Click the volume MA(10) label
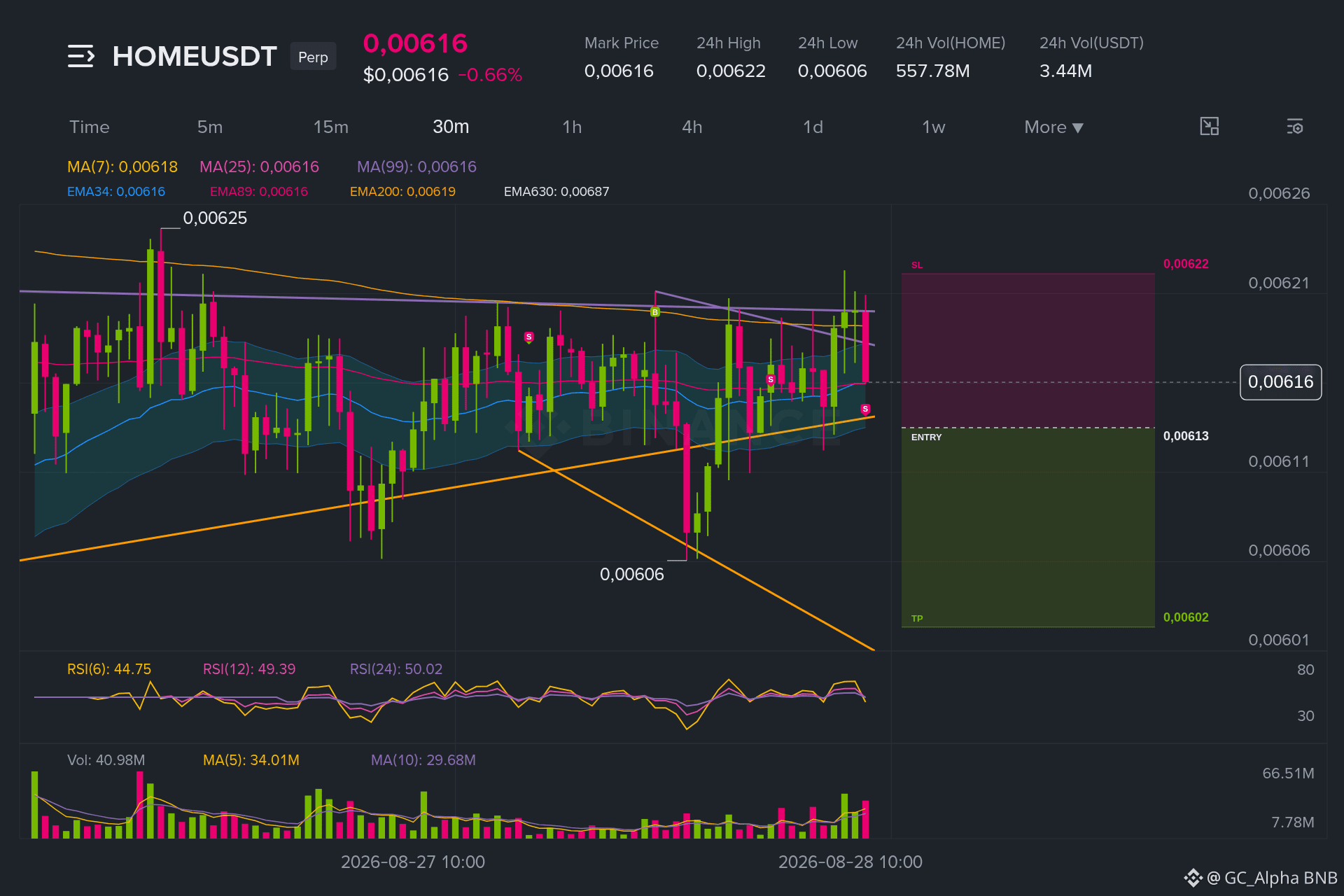The image size is (1344, 896). (x=423, y=760)
